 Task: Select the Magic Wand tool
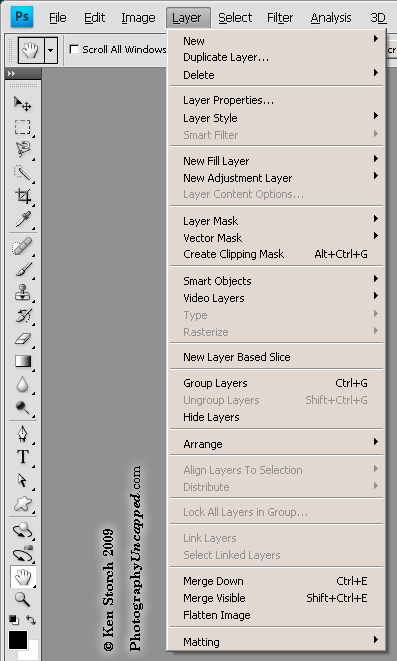[x=22, y=172]
